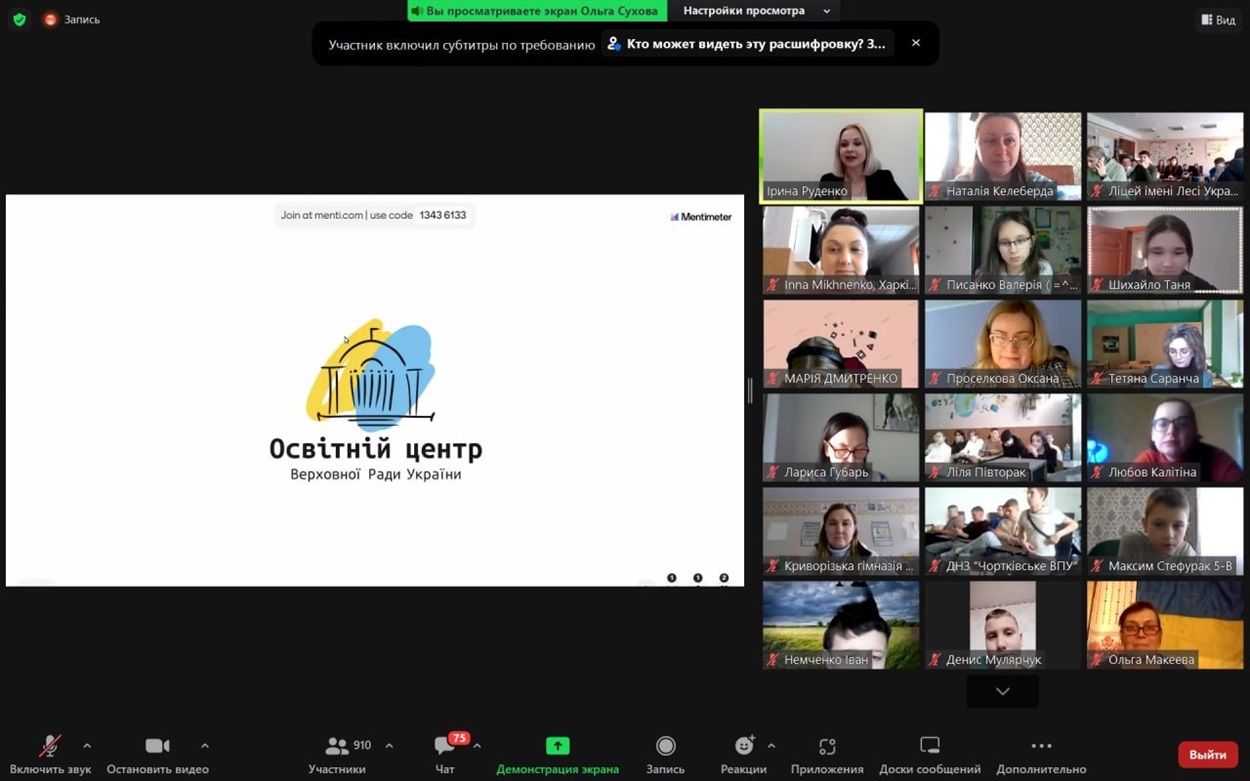Expand arrow next to Участники count
The image size is (1250, 781).
point(389,746)
